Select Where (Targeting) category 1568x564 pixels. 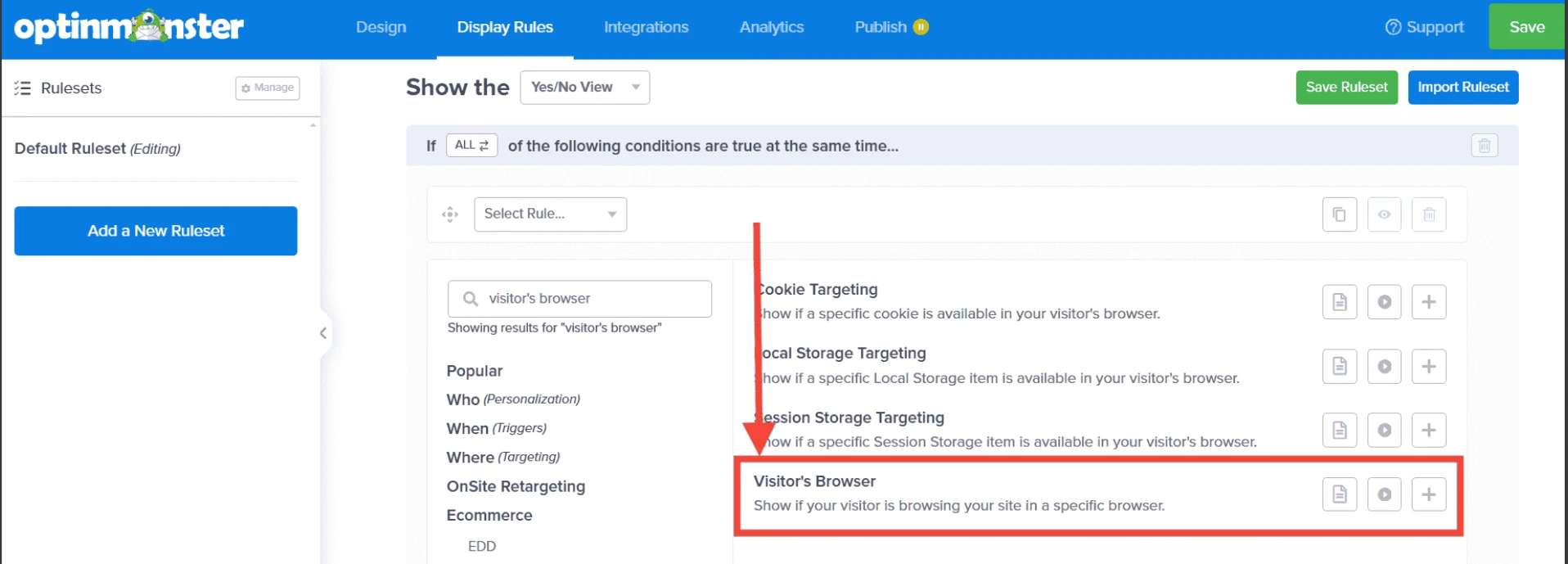(503, 457)
